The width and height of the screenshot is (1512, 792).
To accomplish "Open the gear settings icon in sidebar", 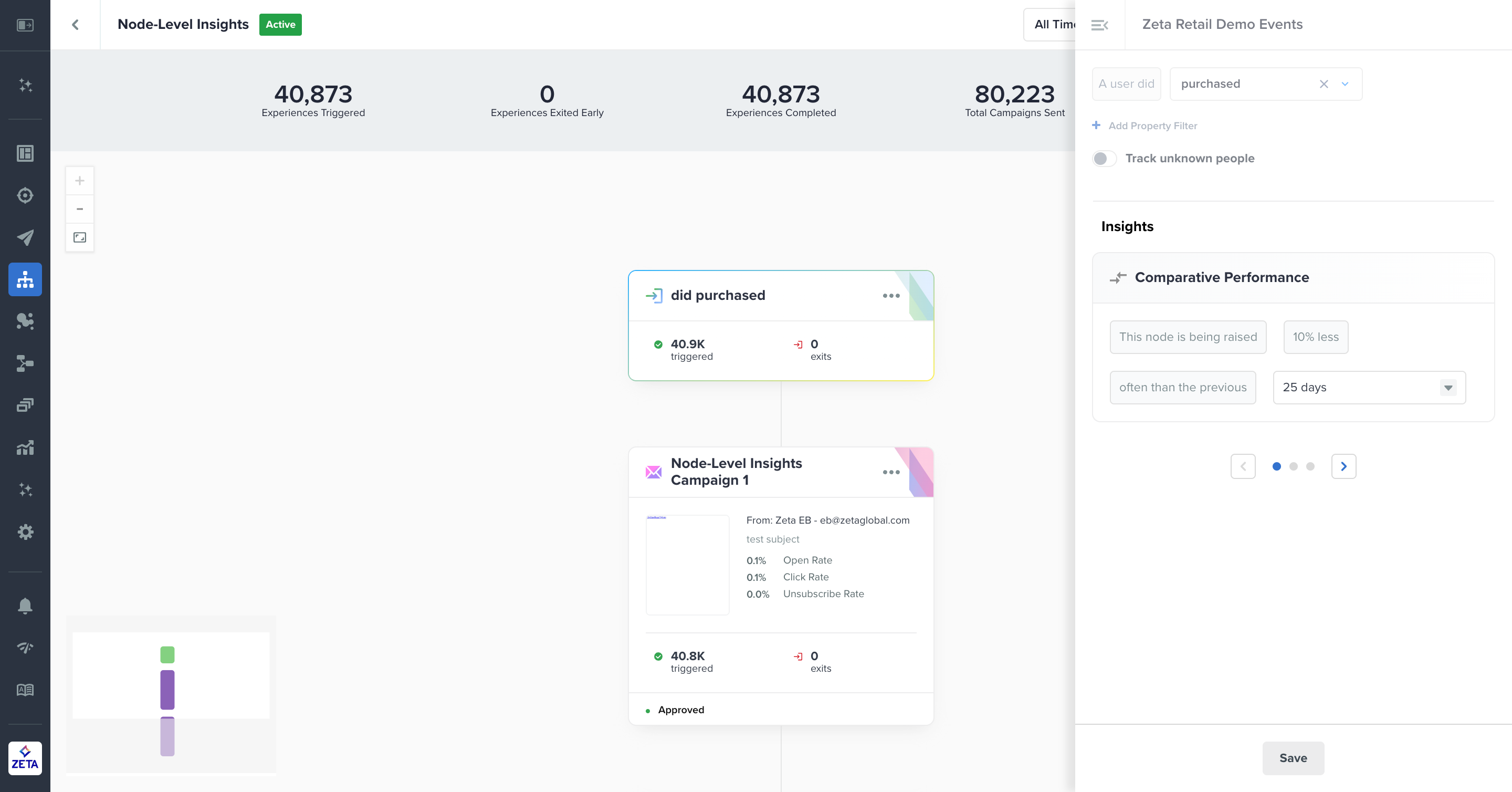I will tap(25, 532).
